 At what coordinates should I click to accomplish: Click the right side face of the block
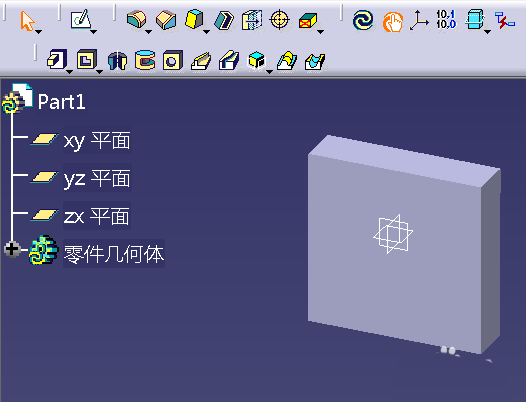point(491,262)
